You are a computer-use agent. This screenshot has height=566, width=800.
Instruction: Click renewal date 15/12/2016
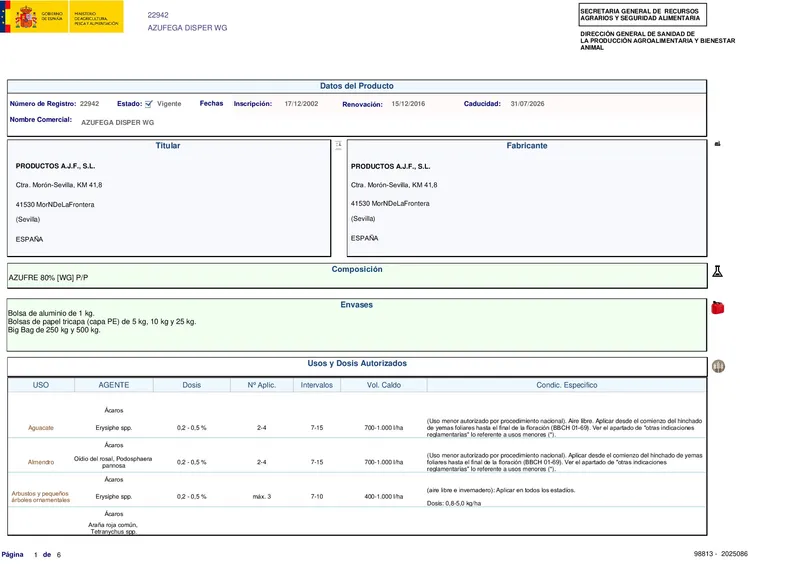pos(408,104)
